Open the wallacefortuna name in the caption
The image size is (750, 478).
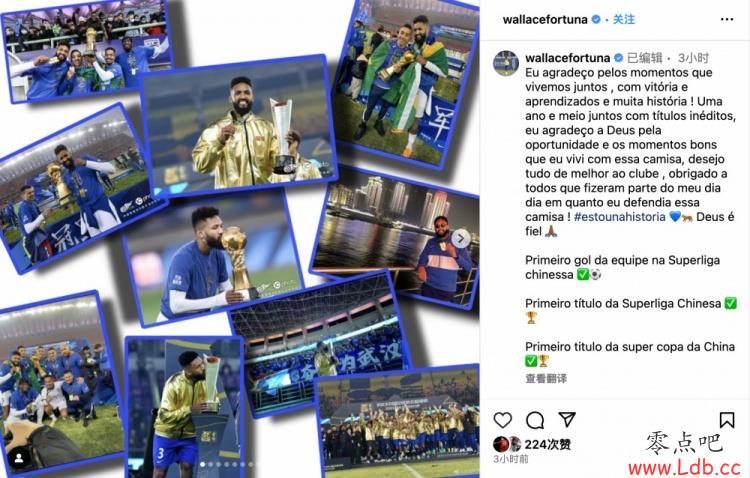coord(567,58)
